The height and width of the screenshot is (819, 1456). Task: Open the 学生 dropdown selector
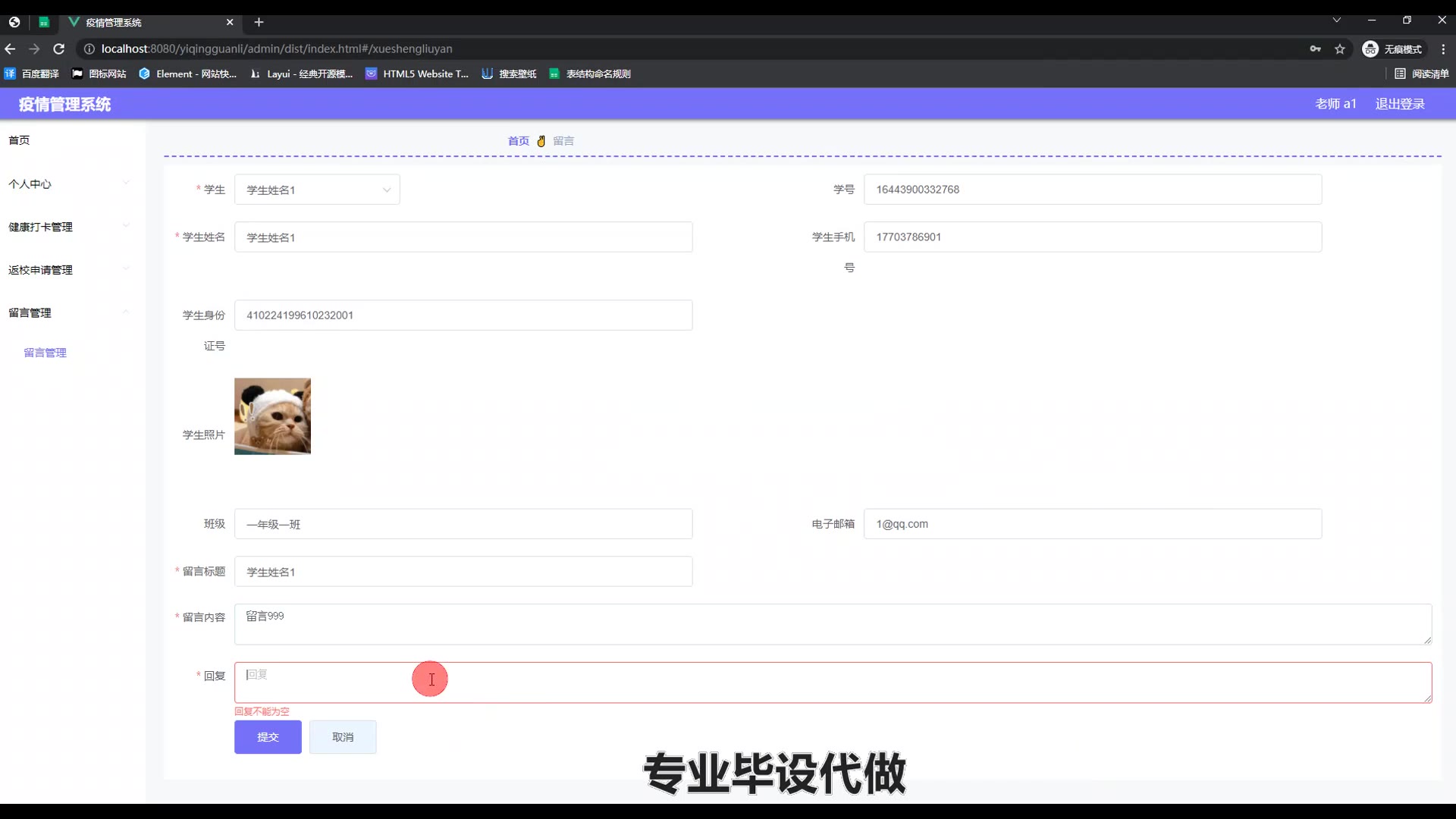coord(317,190)
